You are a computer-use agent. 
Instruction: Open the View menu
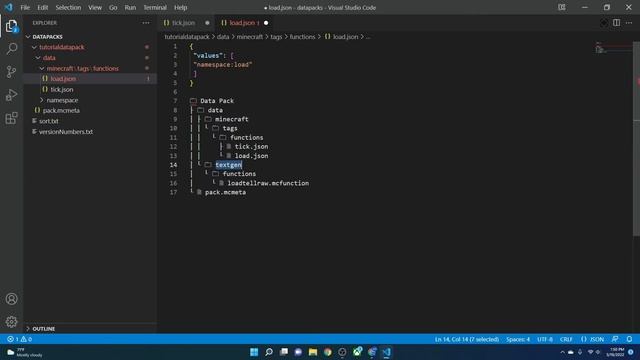[95, 7]
